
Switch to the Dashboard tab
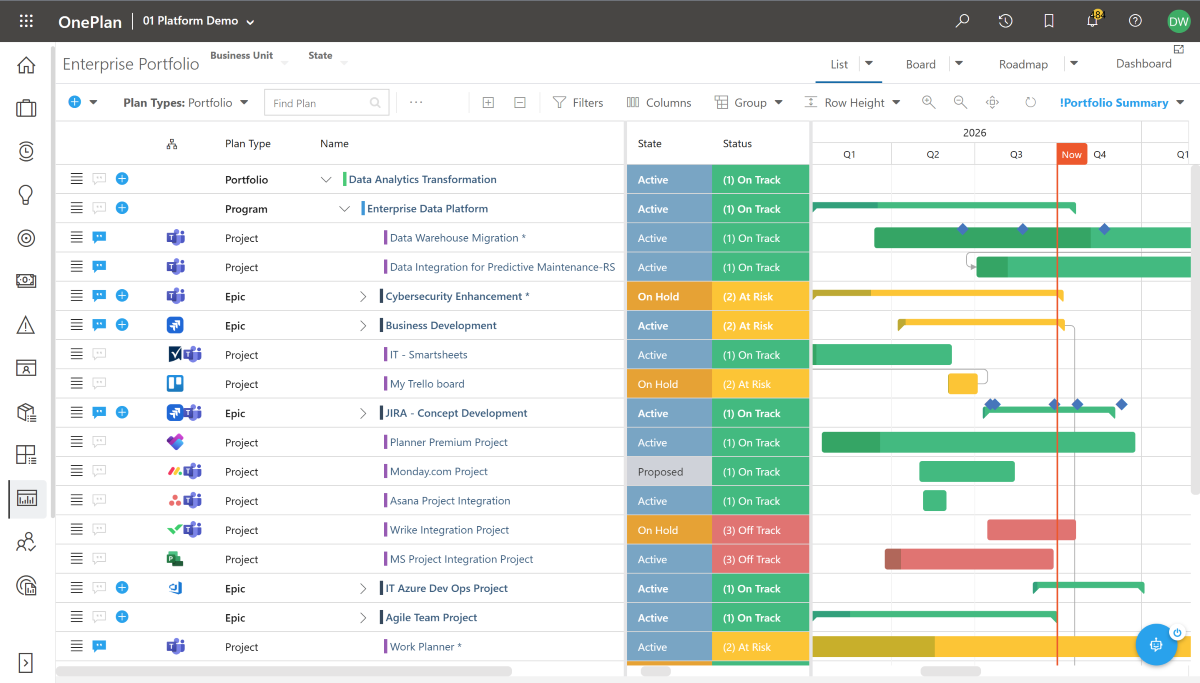click(x=1144, y=64)
